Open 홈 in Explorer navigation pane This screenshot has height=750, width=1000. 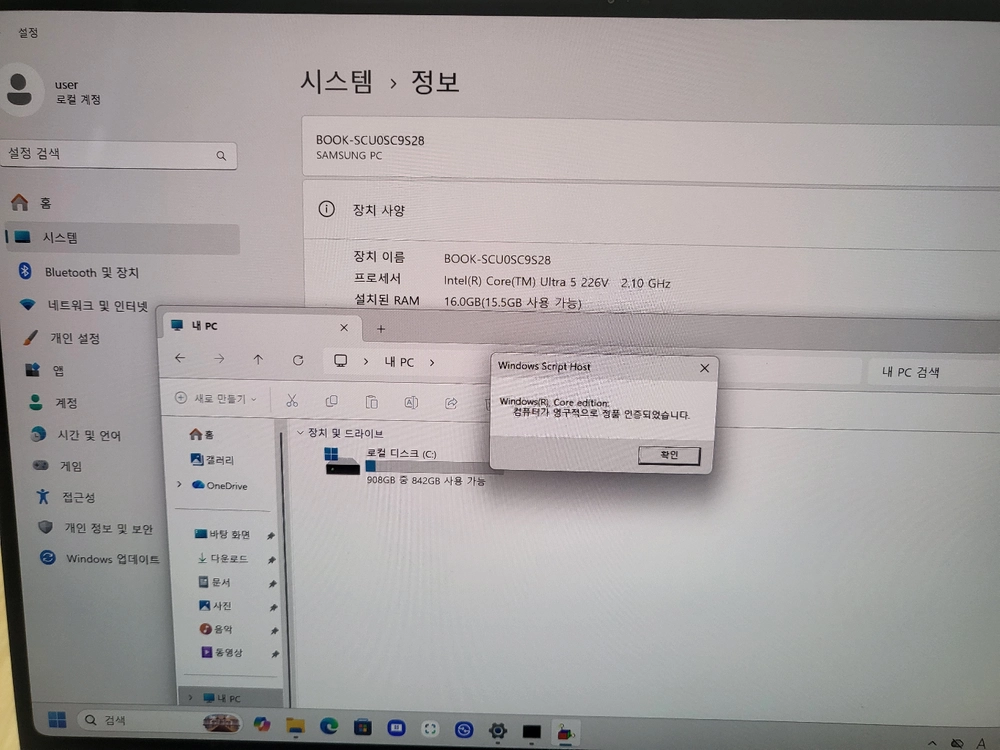(x=202, y=434)
